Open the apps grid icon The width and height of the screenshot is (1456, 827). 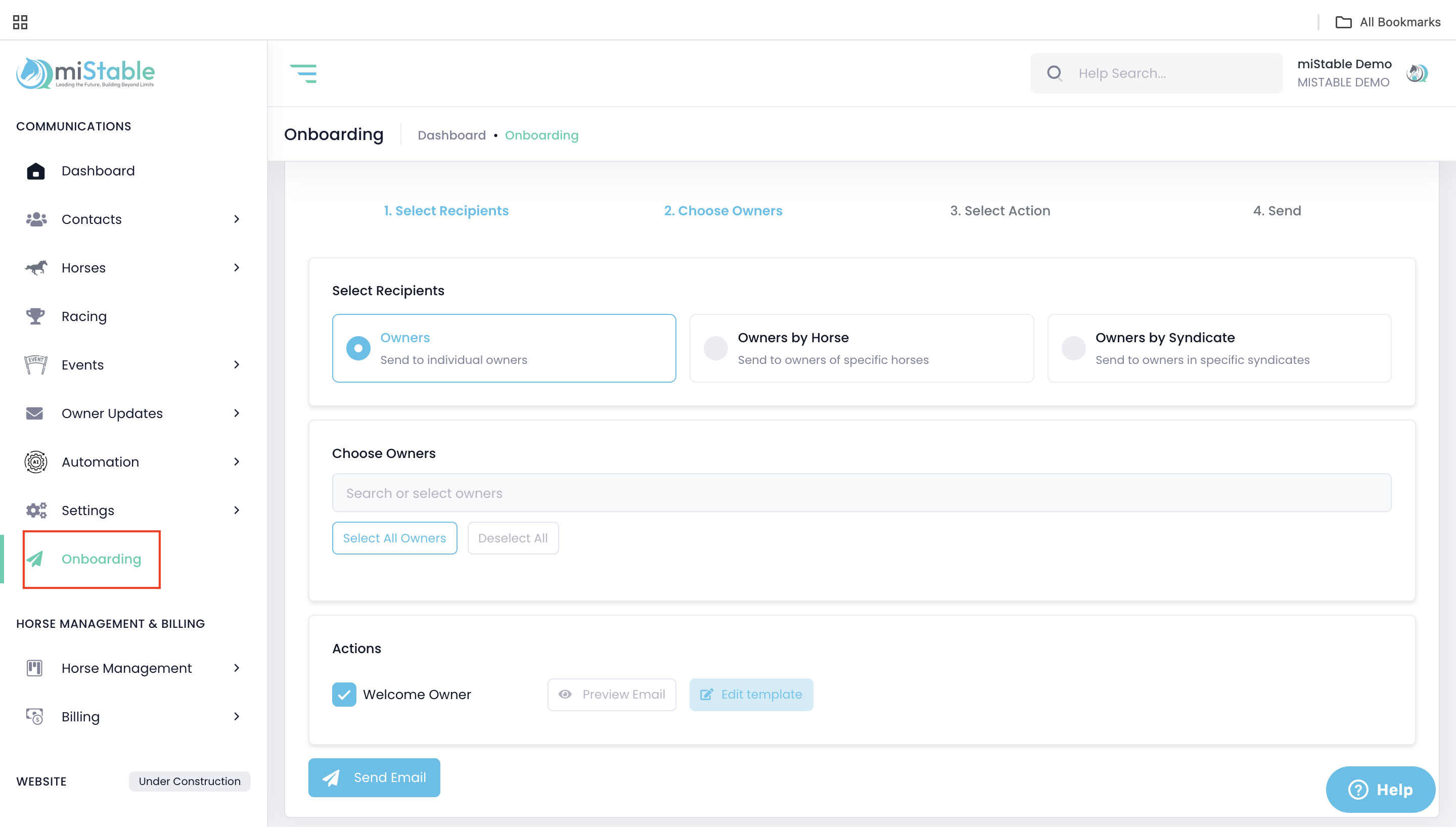tap(20, 22)
